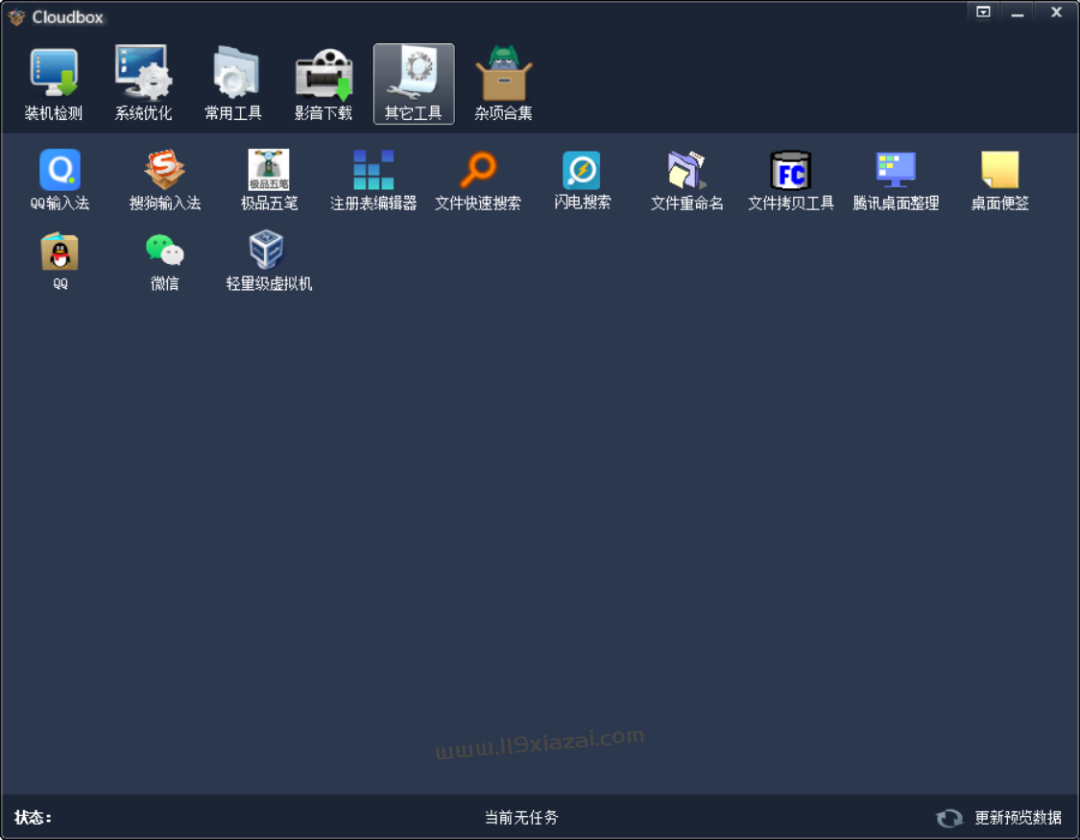Click the 当前无任务 status text
This screenshot has width=1080, height=840.
coord(521,818)
